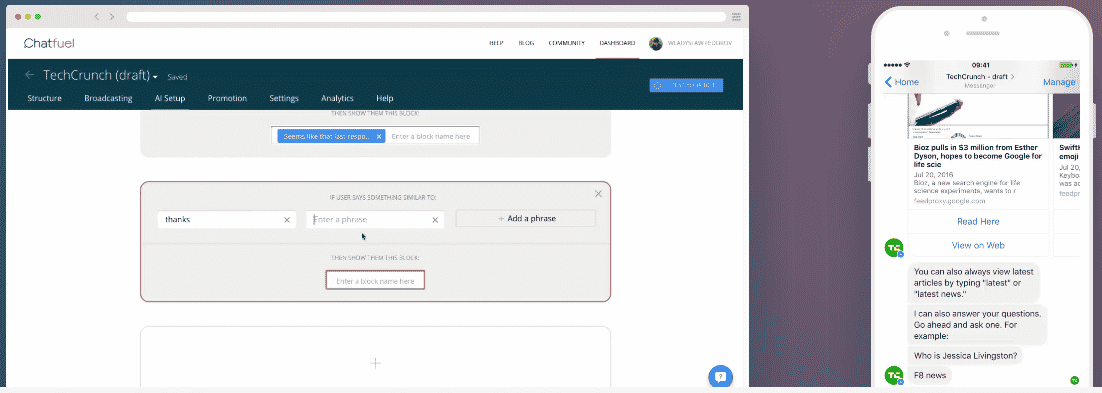This screenshot has height=393, width=1102.
Task: Click DASHBOARD in the top header
Action: [x=617, y=44]
